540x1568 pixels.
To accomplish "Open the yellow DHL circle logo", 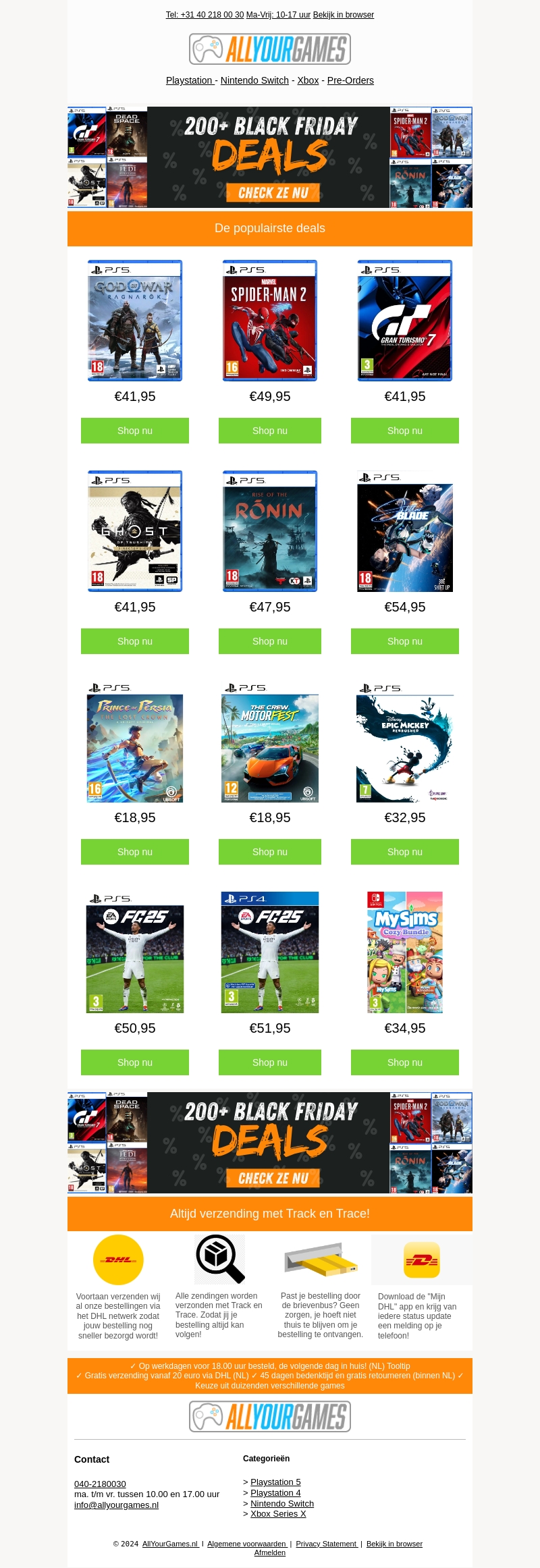I will click(118, 1260).
